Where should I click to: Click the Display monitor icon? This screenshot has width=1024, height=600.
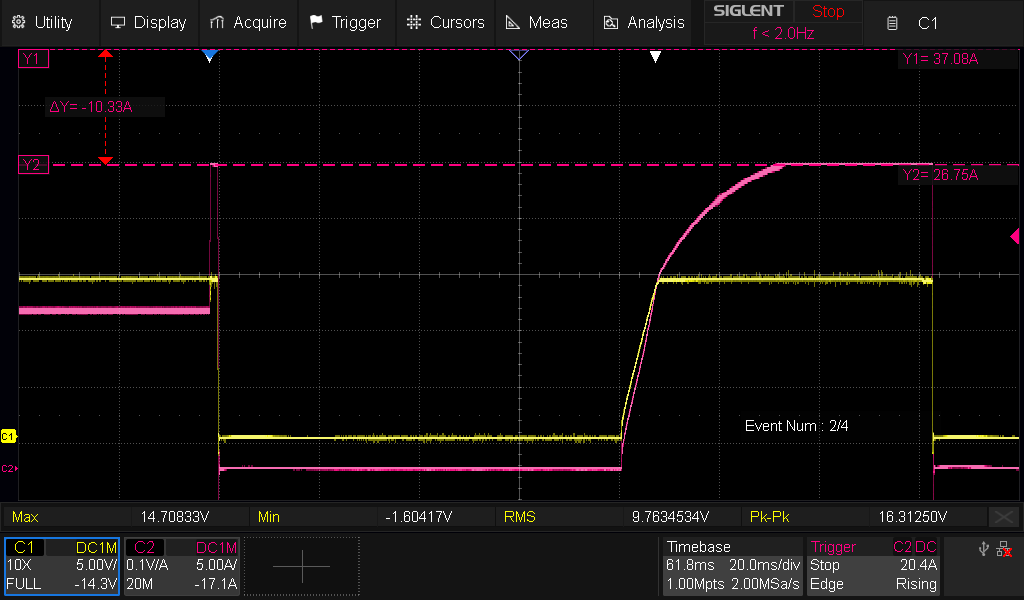tap(118, 22)
